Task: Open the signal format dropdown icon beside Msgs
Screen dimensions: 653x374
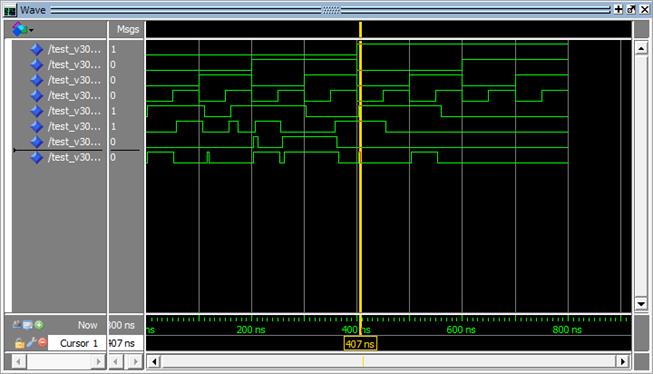Action: [x=22, y=30]
